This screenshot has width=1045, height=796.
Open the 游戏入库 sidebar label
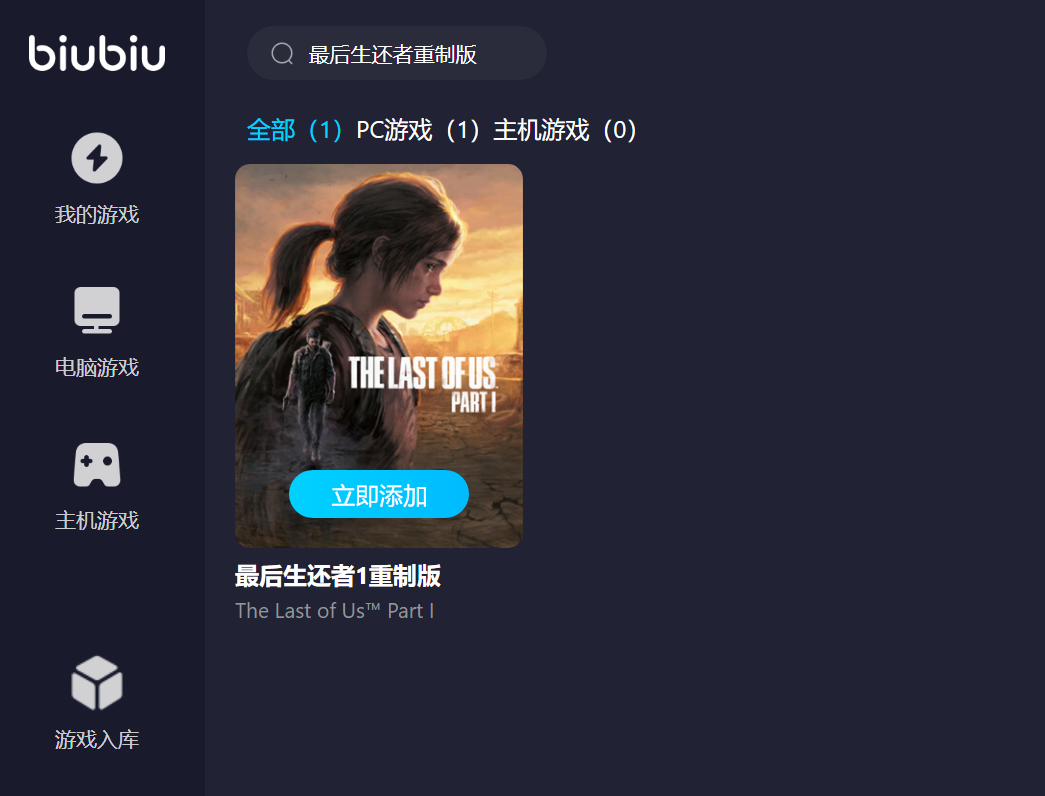pos(97,739)
